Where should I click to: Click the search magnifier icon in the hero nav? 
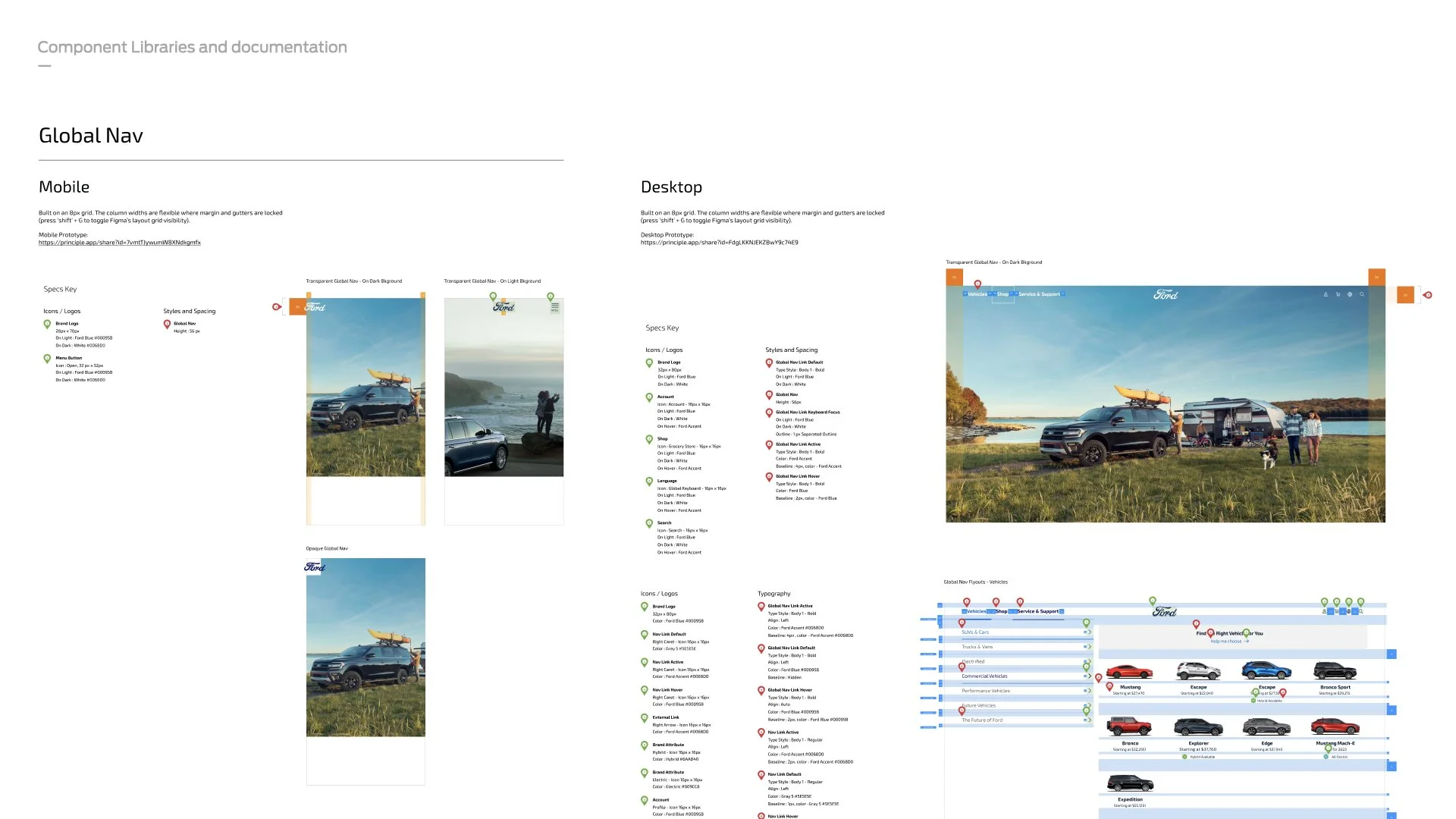(1362, 294)
